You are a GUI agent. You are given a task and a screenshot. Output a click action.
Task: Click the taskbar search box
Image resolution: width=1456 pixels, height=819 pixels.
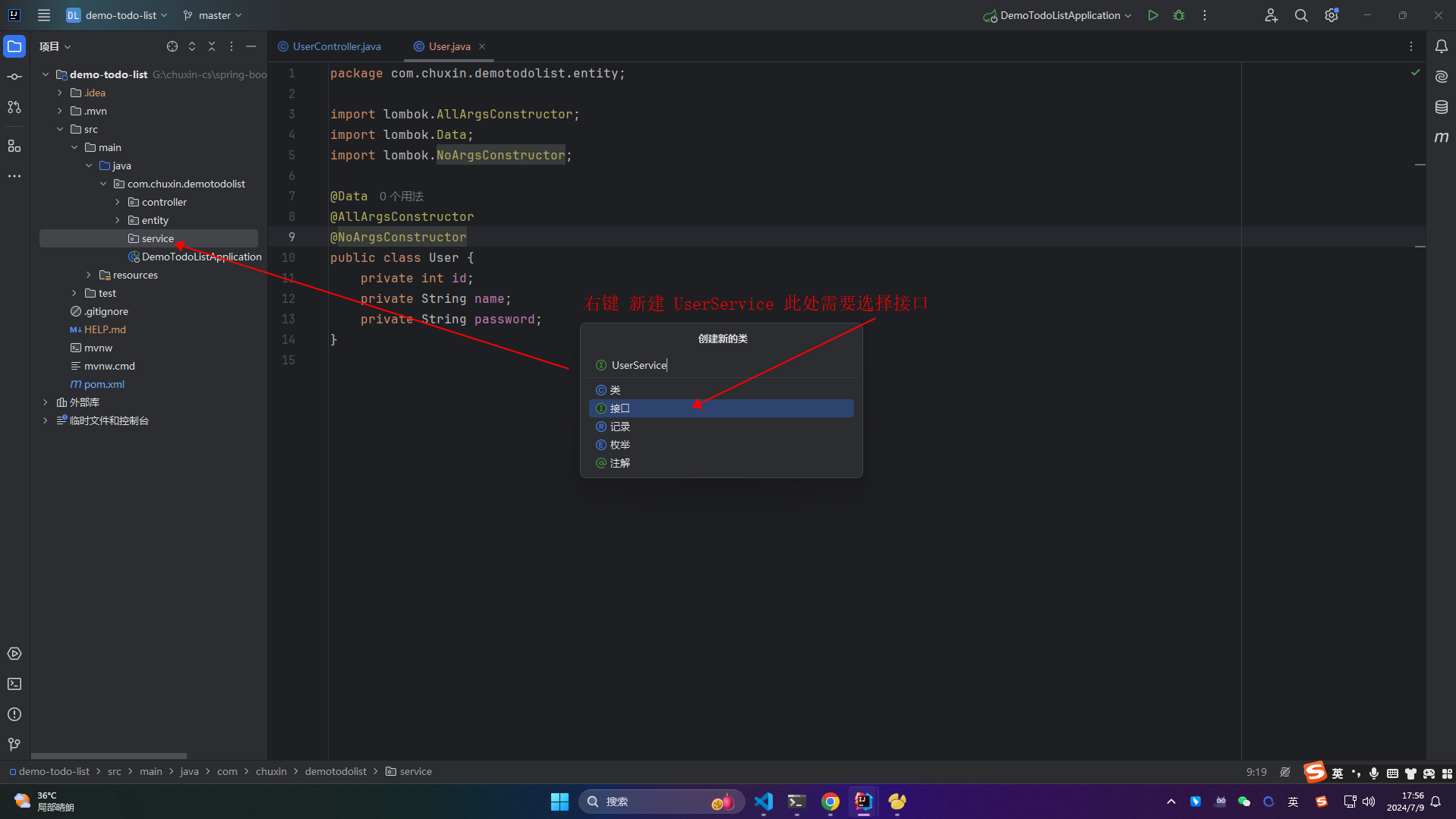tap(661, 802)
